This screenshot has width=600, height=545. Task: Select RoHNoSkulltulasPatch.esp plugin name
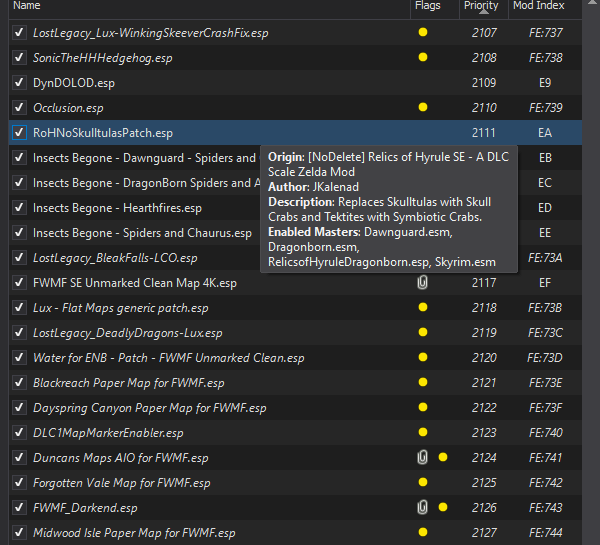103,133
